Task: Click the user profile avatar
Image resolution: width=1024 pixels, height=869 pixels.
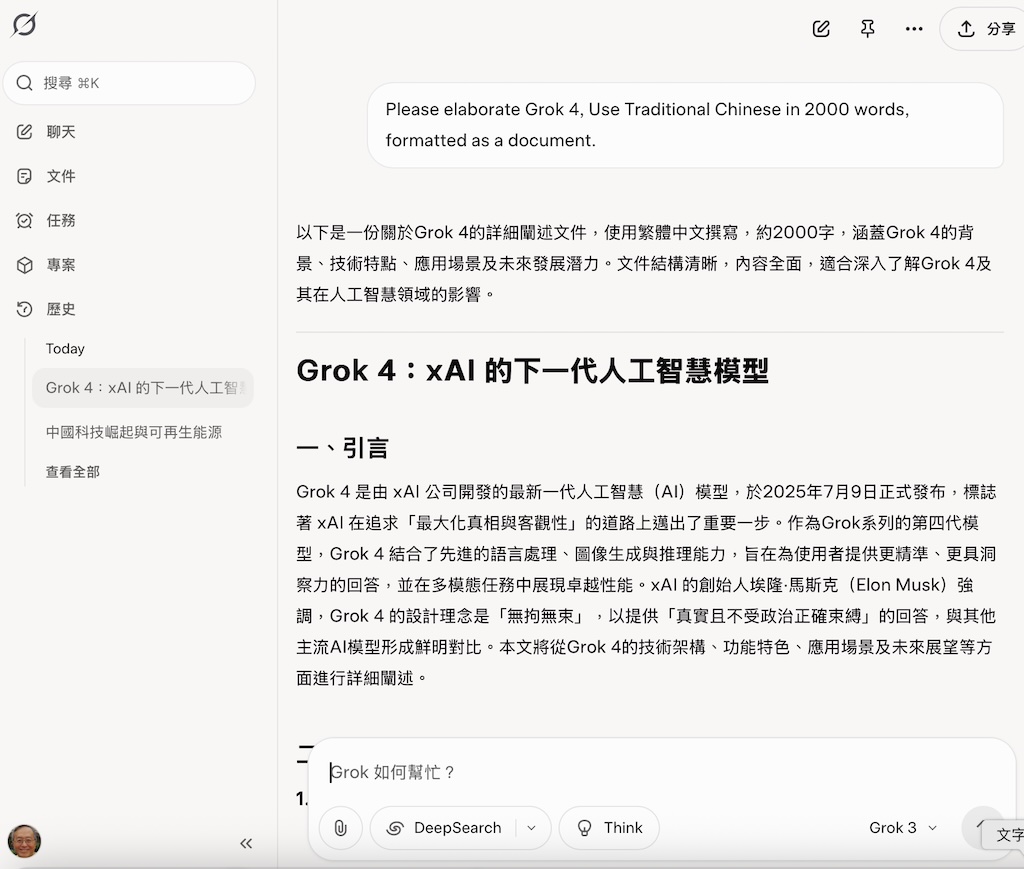Action: point(24,841)
